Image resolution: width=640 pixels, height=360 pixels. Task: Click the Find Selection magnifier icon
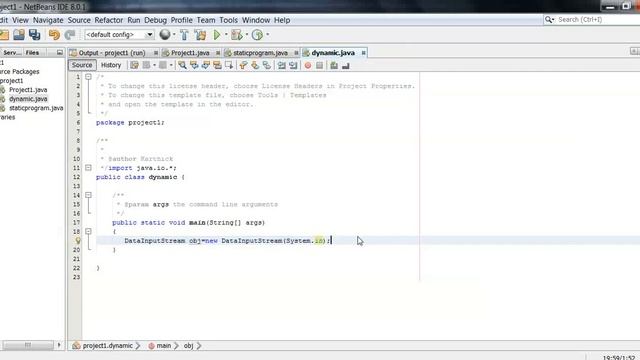coord(182,65)
